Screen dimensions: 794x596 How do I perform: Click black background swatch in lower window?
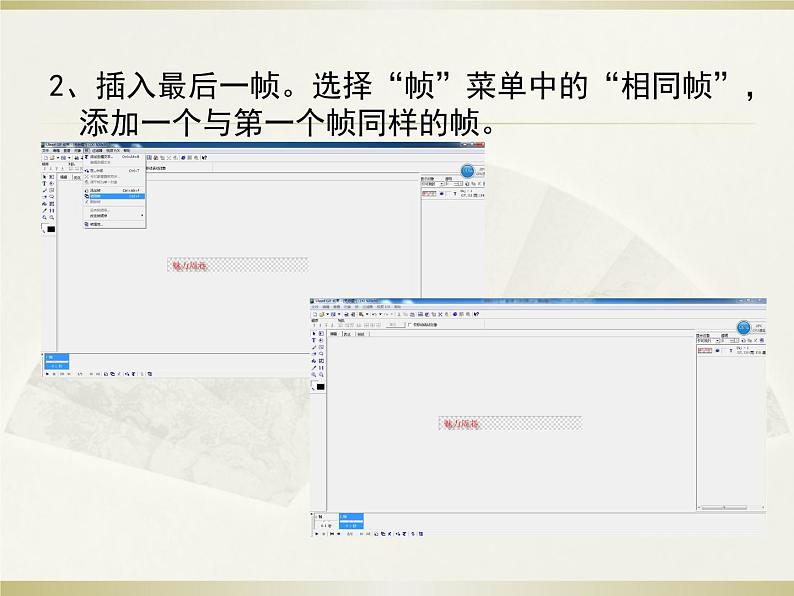[x=321, y=387]
